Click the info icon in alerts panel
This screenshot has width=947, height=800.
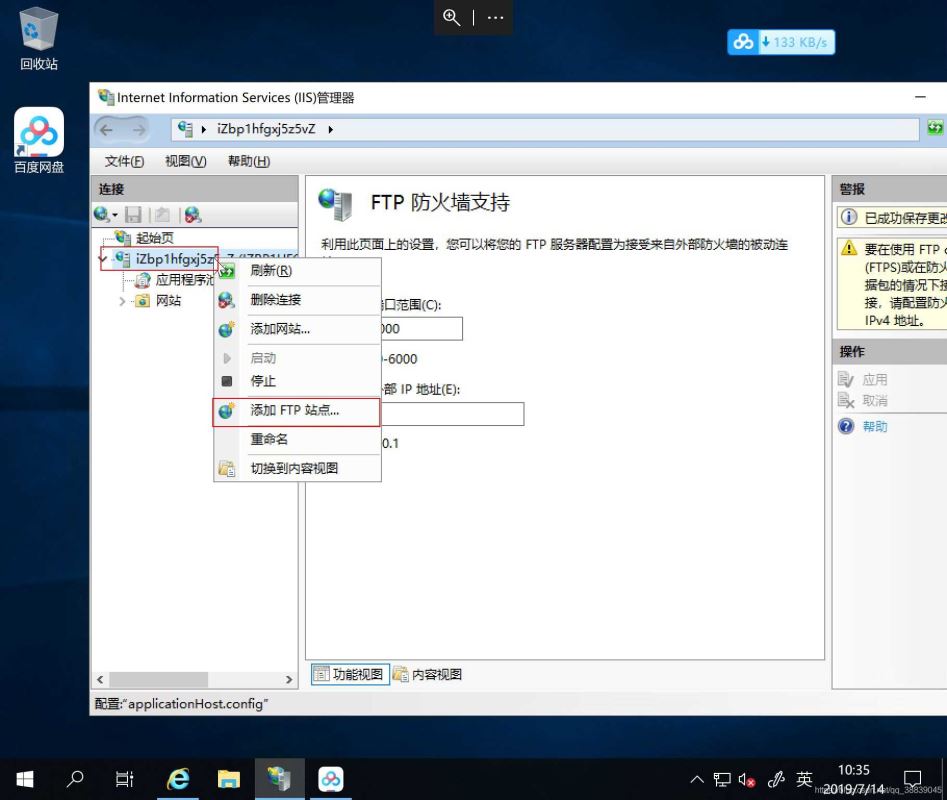[849, 217]
